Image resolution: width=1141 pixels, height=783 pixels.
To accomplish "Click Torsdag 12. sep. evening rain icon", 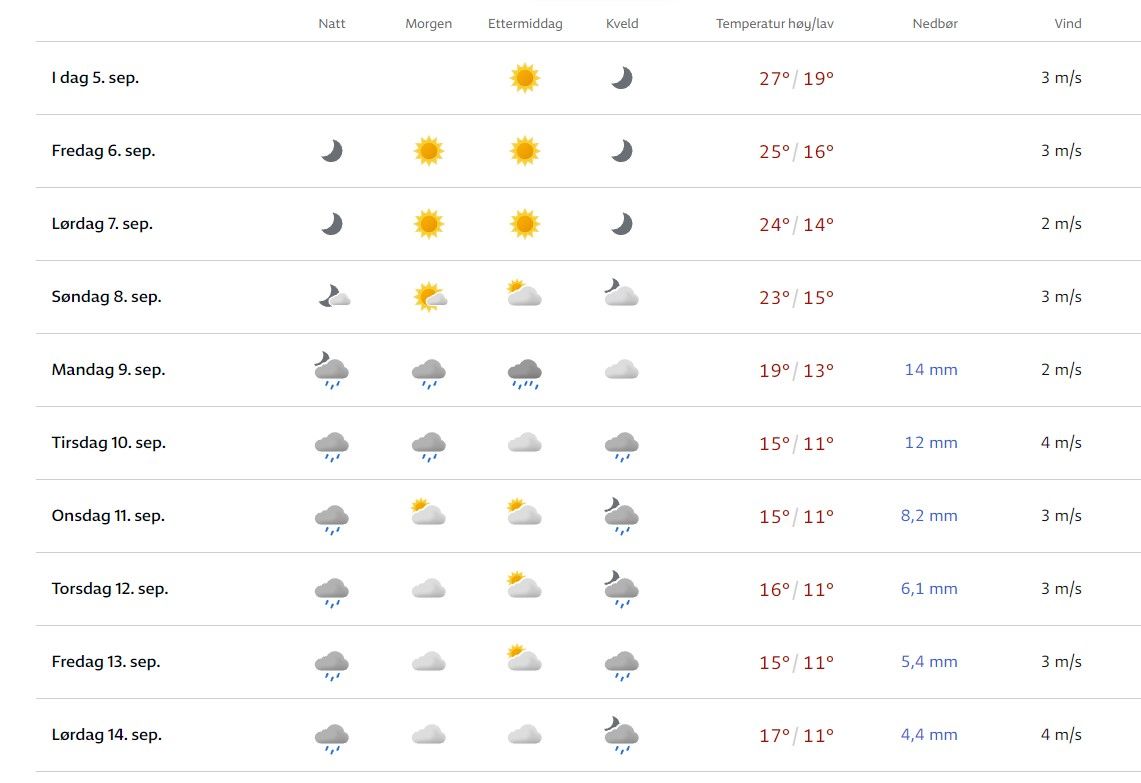I will [621, 590].
